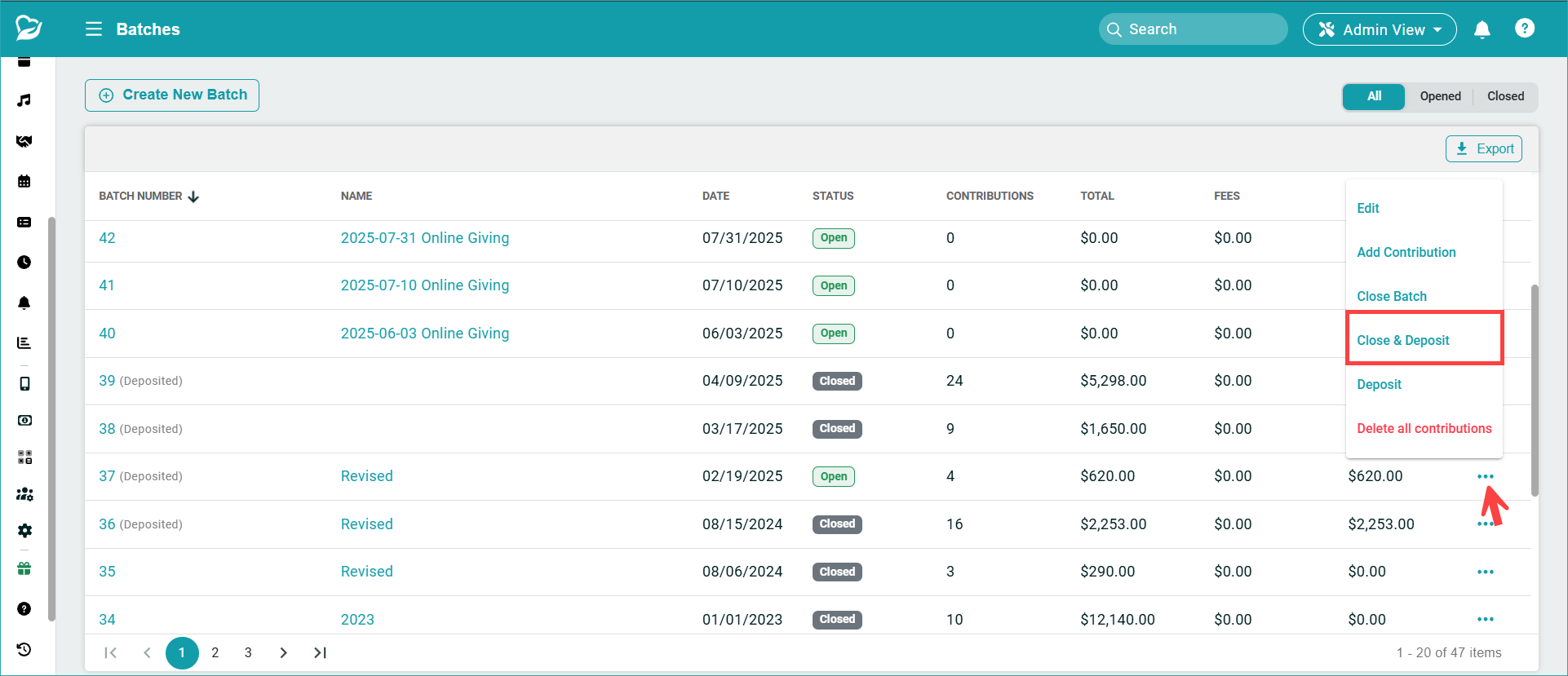
Task: Open the help question mark in header
Action: click(x=1524, y=29)
